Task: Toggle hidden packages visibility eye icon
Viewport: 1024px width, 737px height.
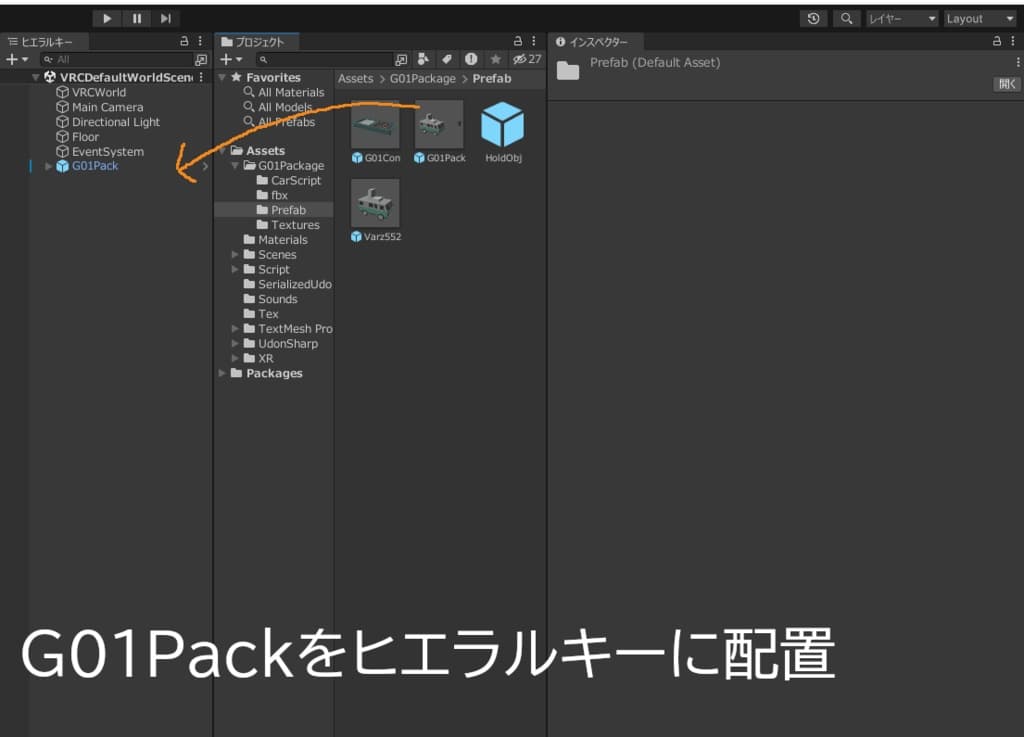Action: [519, 59]
